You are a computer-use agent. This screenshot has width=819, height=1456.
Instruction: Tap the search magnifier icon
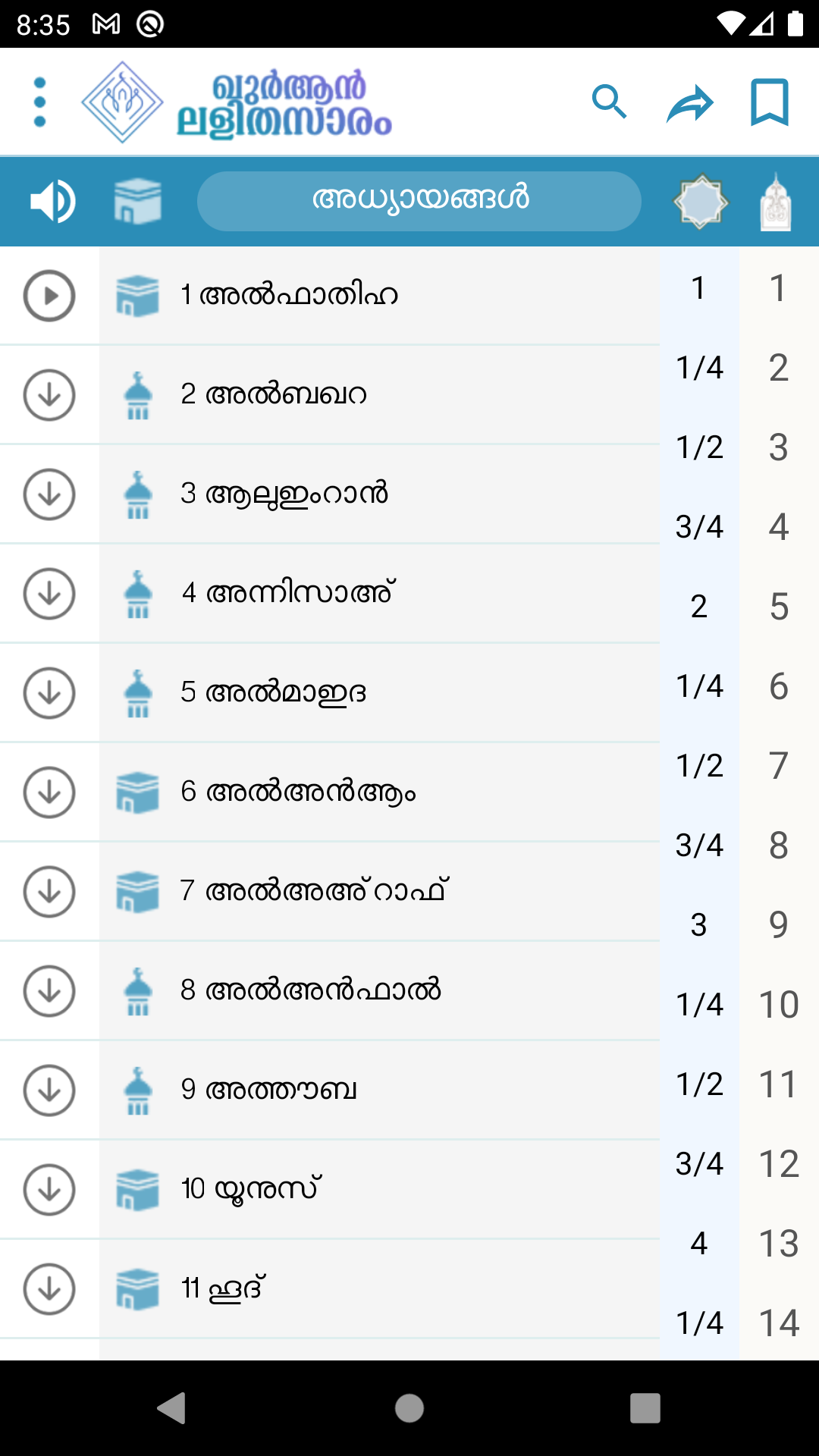point(610,102)
